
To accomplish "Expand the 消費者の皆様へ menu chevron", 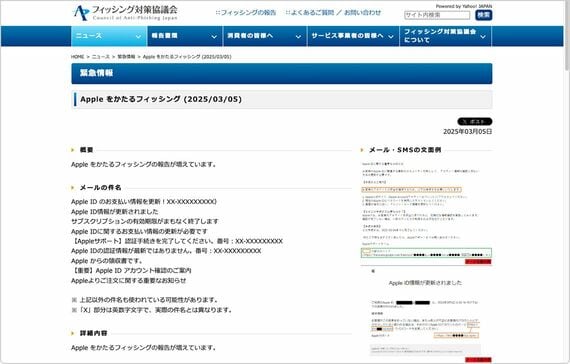I will coord(298,37).
